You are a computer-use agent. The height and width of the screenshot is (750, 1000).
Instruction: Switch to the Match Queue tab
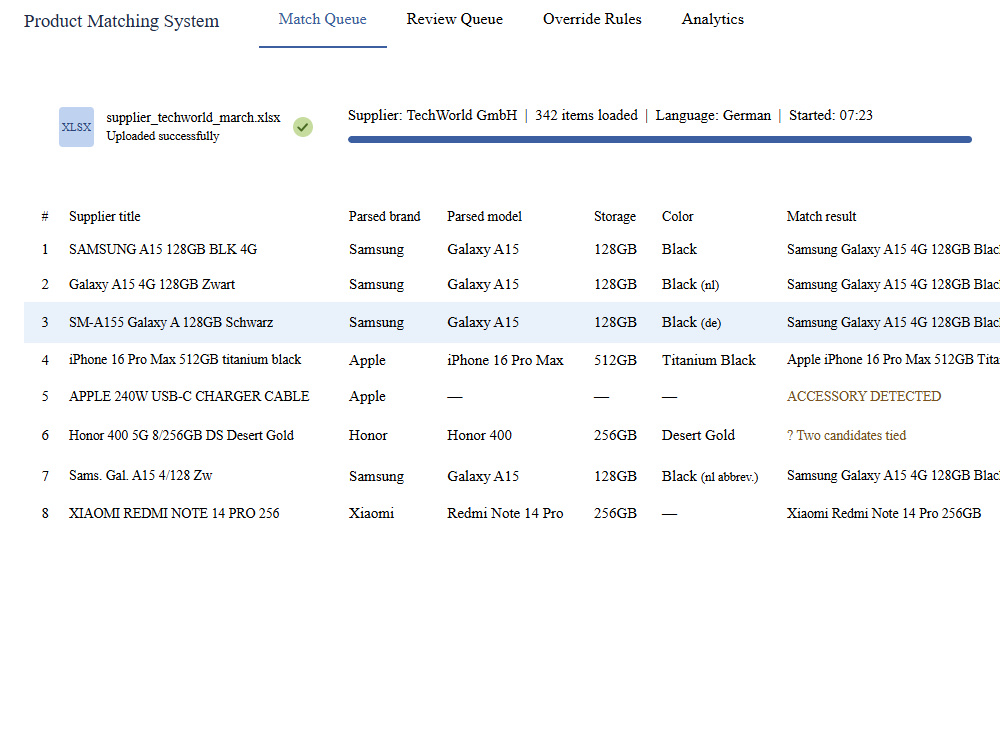click(323, 19)
